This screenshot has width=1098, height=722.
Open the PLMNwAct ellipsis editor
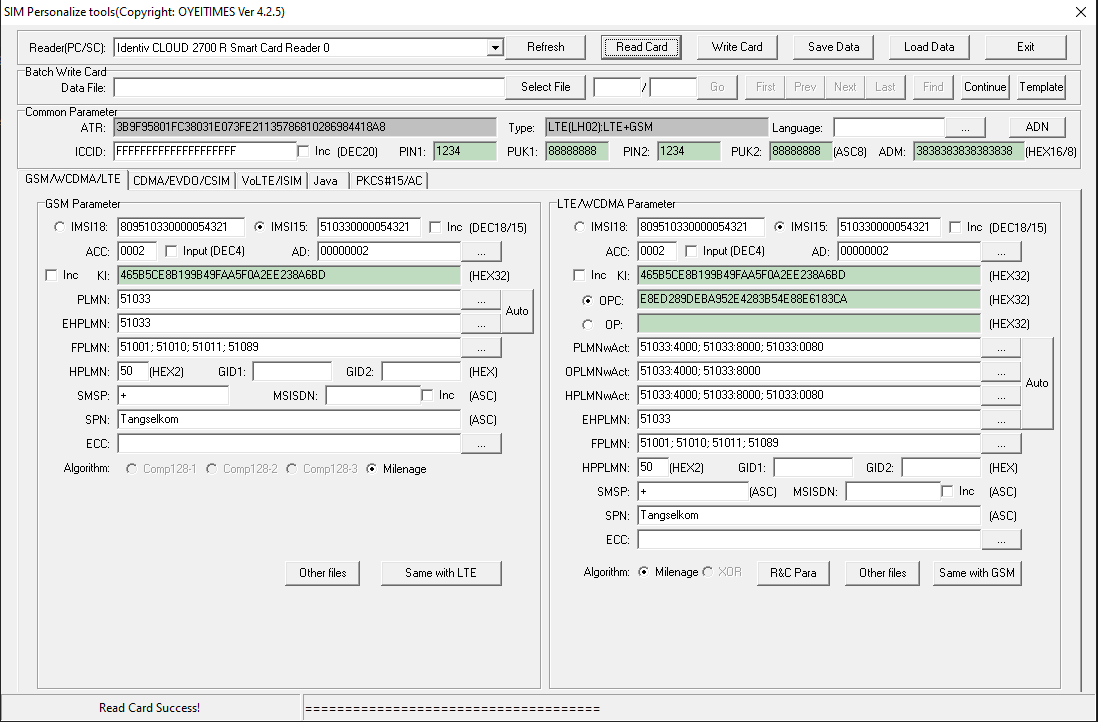click(x=1001, y=348)
